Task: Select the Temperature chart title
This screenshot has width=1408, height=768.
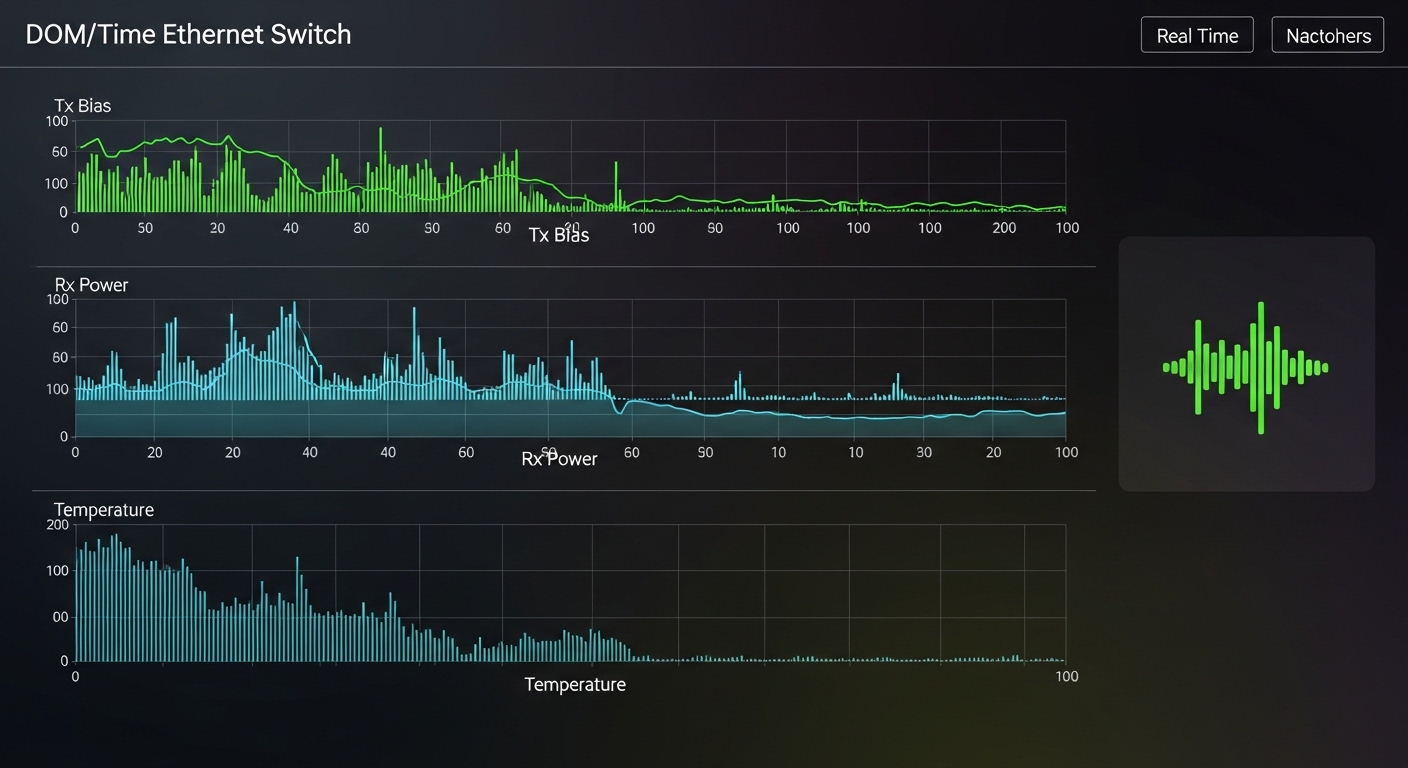Action: point(103,509)
